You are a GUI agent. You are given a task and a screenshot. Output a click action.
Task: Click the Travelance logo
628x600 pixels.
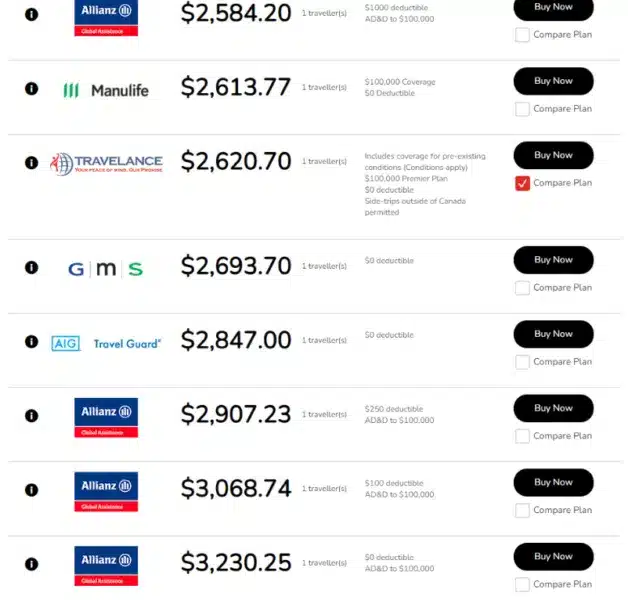click(x=106, y=163)
